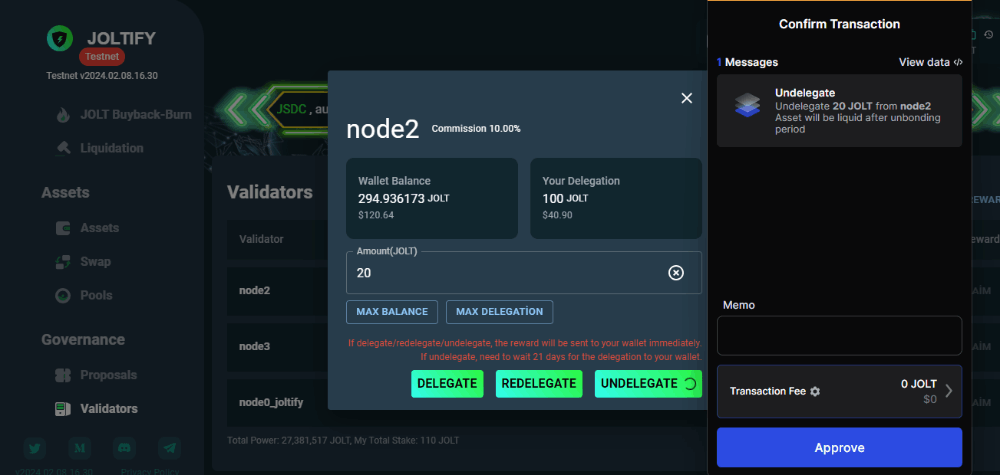This screenshot has width=1000, height=475.
Task: Click the REDELEGATE button
Action: pos(539,383)
